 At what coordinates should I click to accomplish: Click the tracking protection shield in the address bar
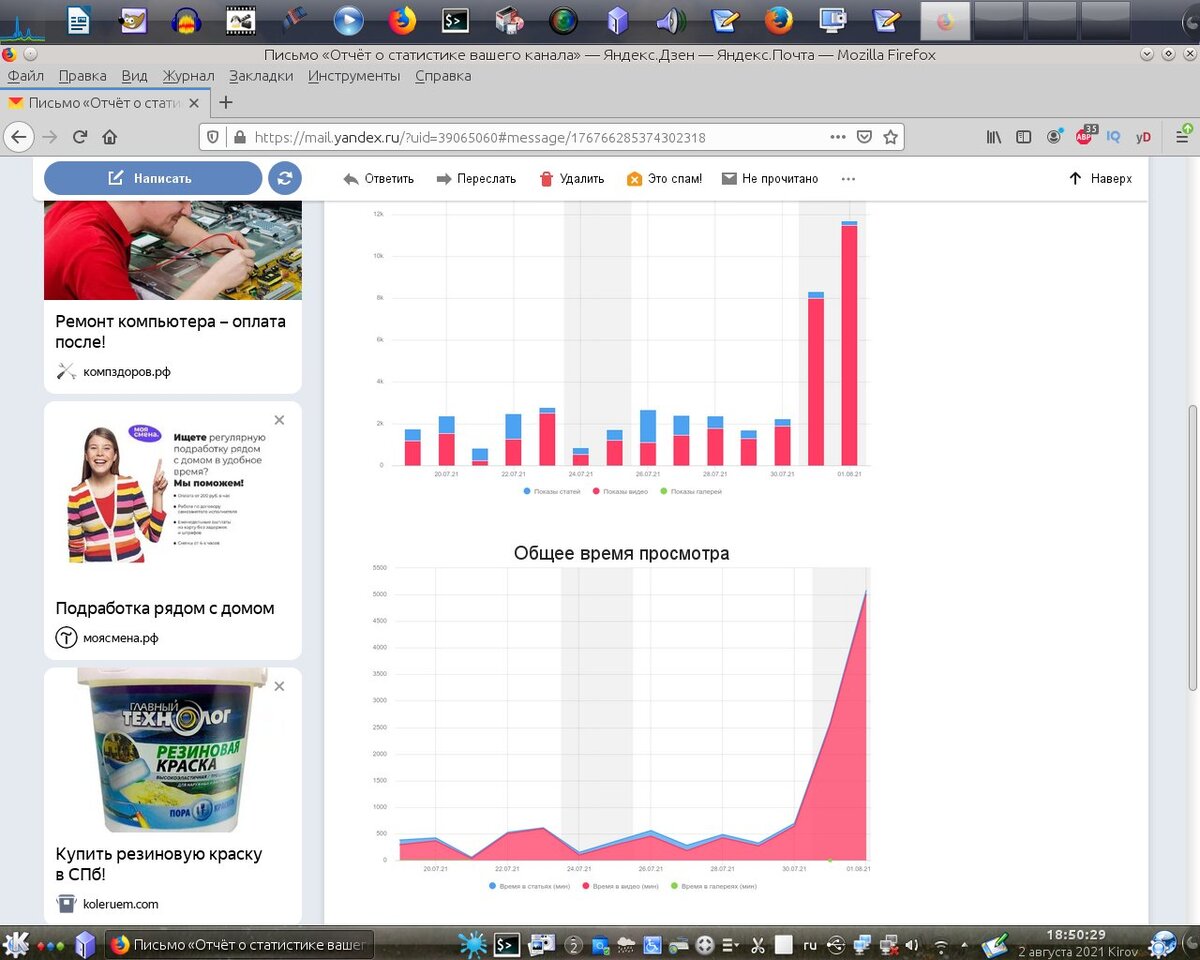212,137
